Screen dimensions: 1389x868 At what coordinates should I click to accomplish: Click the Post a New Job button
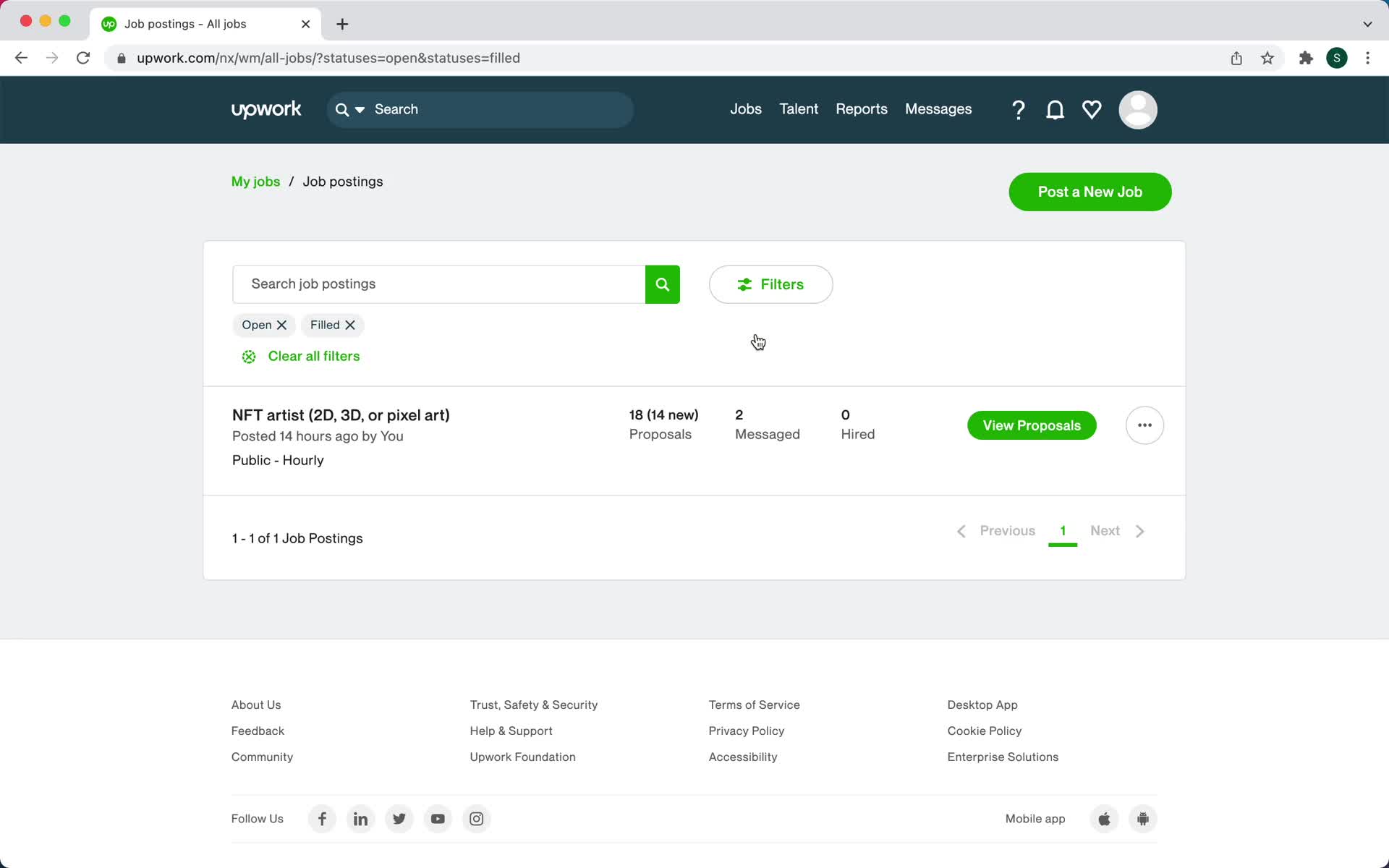(x=1090, y=191)
